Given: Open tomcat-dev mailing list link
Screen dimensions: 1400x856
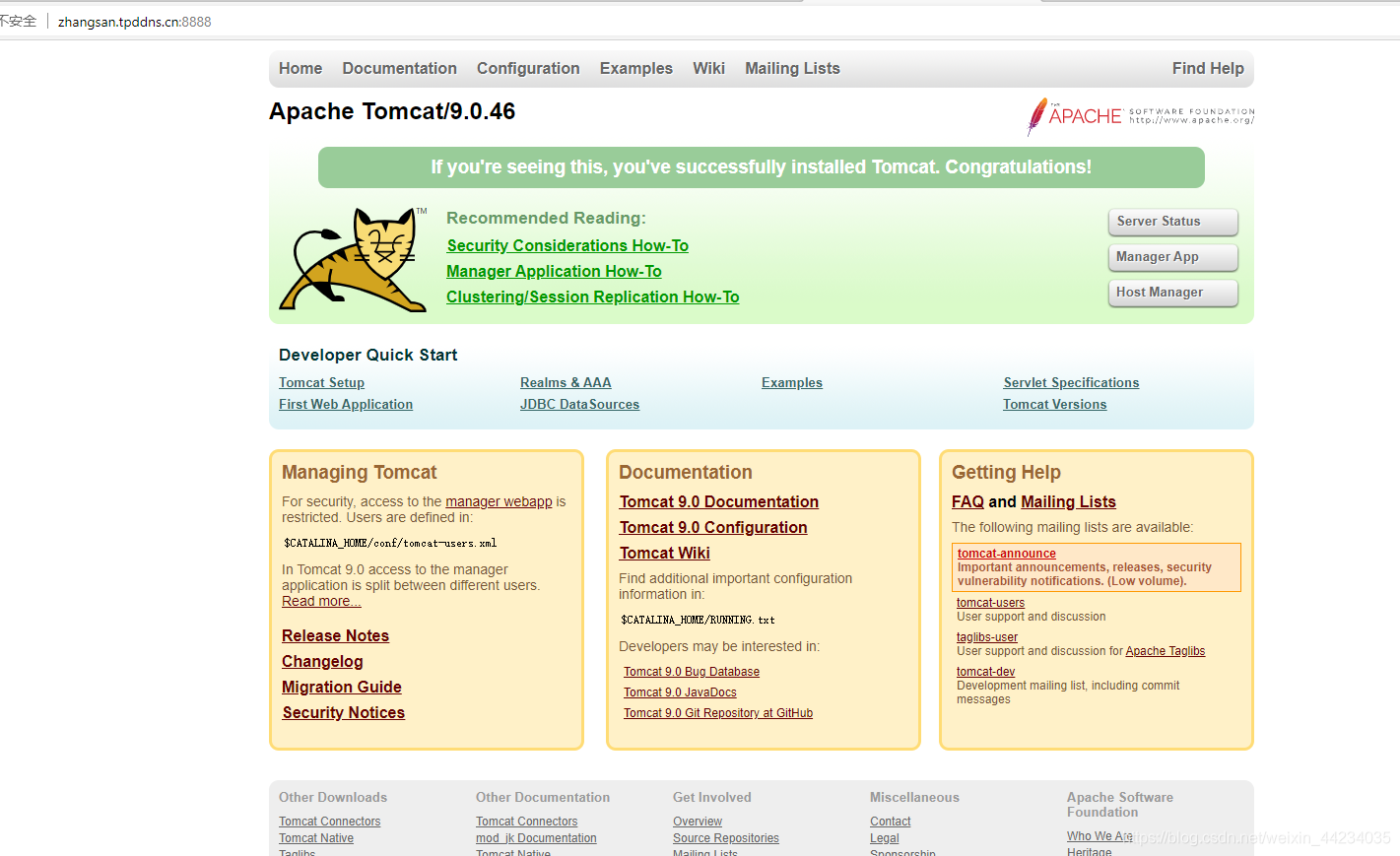Looking at the screenshot, I should point(985,672).
